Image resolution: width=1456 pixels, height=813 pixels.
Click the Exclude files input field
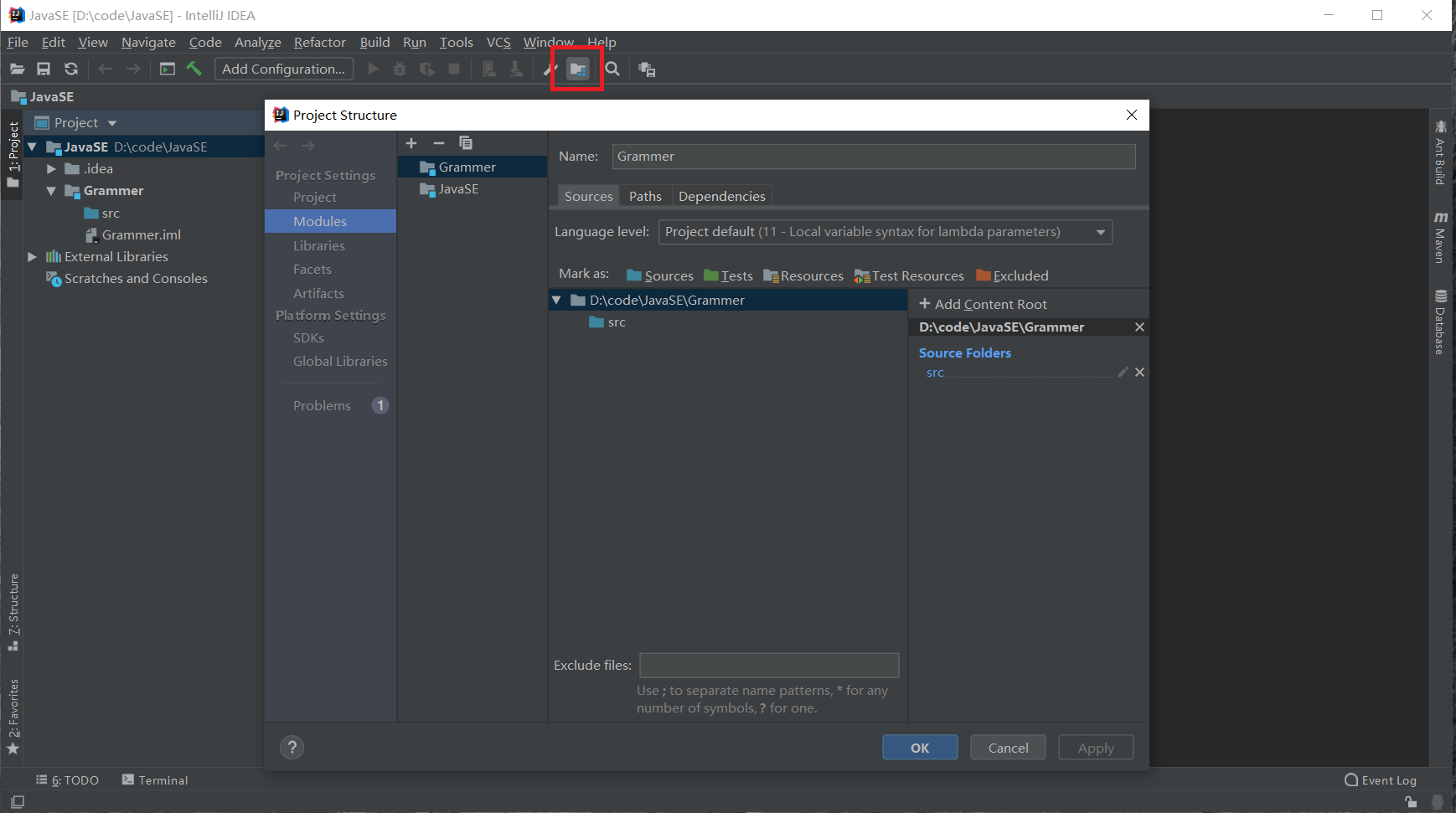pyautogui.click(x=769, y=666)
